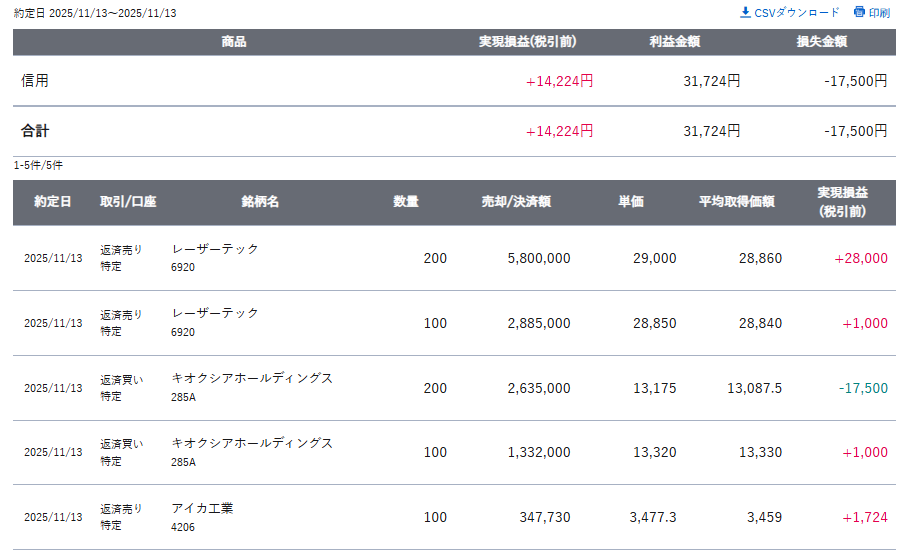Select レーザーテック in the 5,800,000 row
The width and height of the screenshot is (924, 559).
[x=215, y=249]
